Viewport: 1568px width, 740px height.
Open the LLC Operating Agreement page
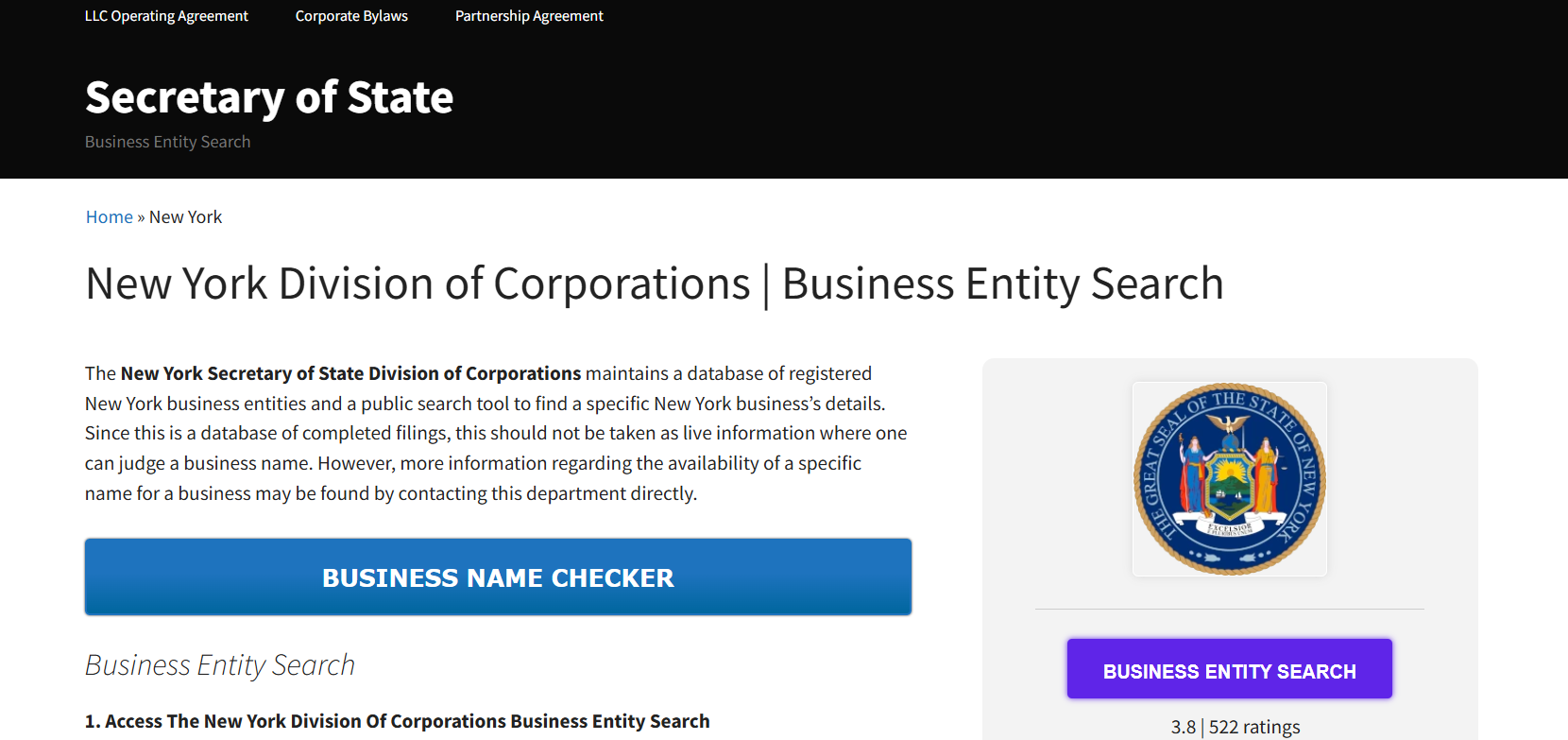166,15
